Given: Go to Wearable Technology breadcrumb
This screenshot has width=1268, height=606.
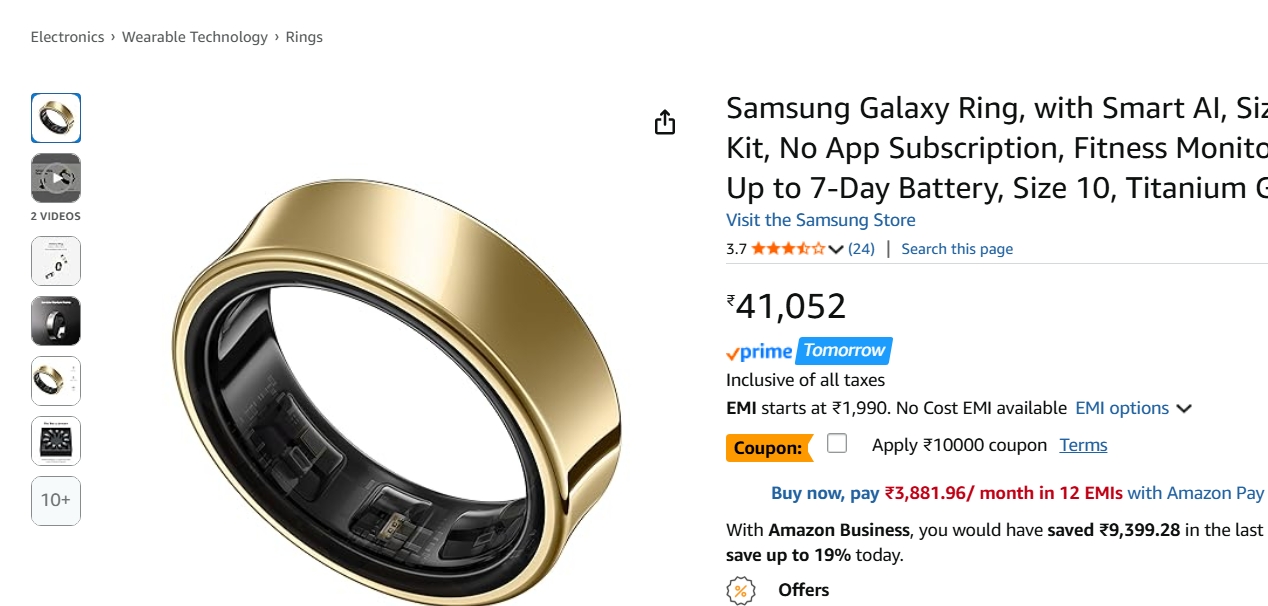Looking at the screenshot, I should tap(195, 36).
